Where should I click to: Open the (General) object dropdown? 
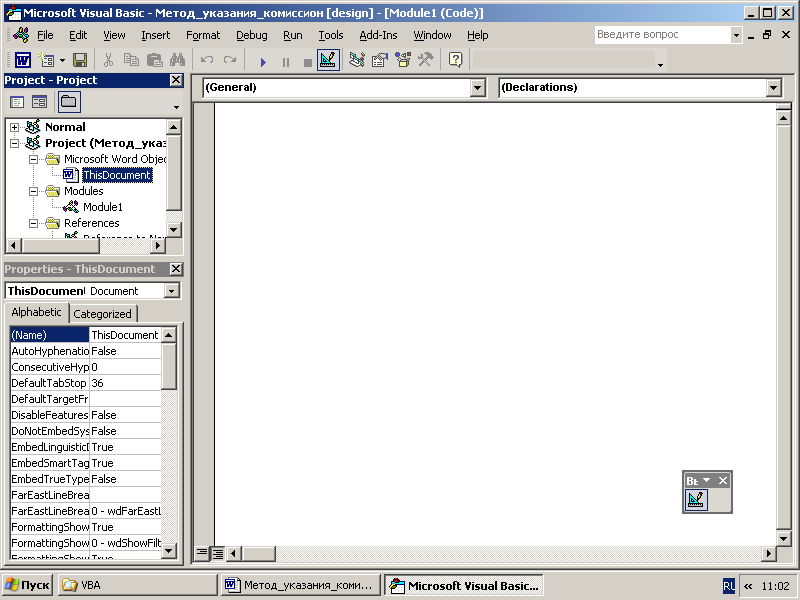(477, 88)
